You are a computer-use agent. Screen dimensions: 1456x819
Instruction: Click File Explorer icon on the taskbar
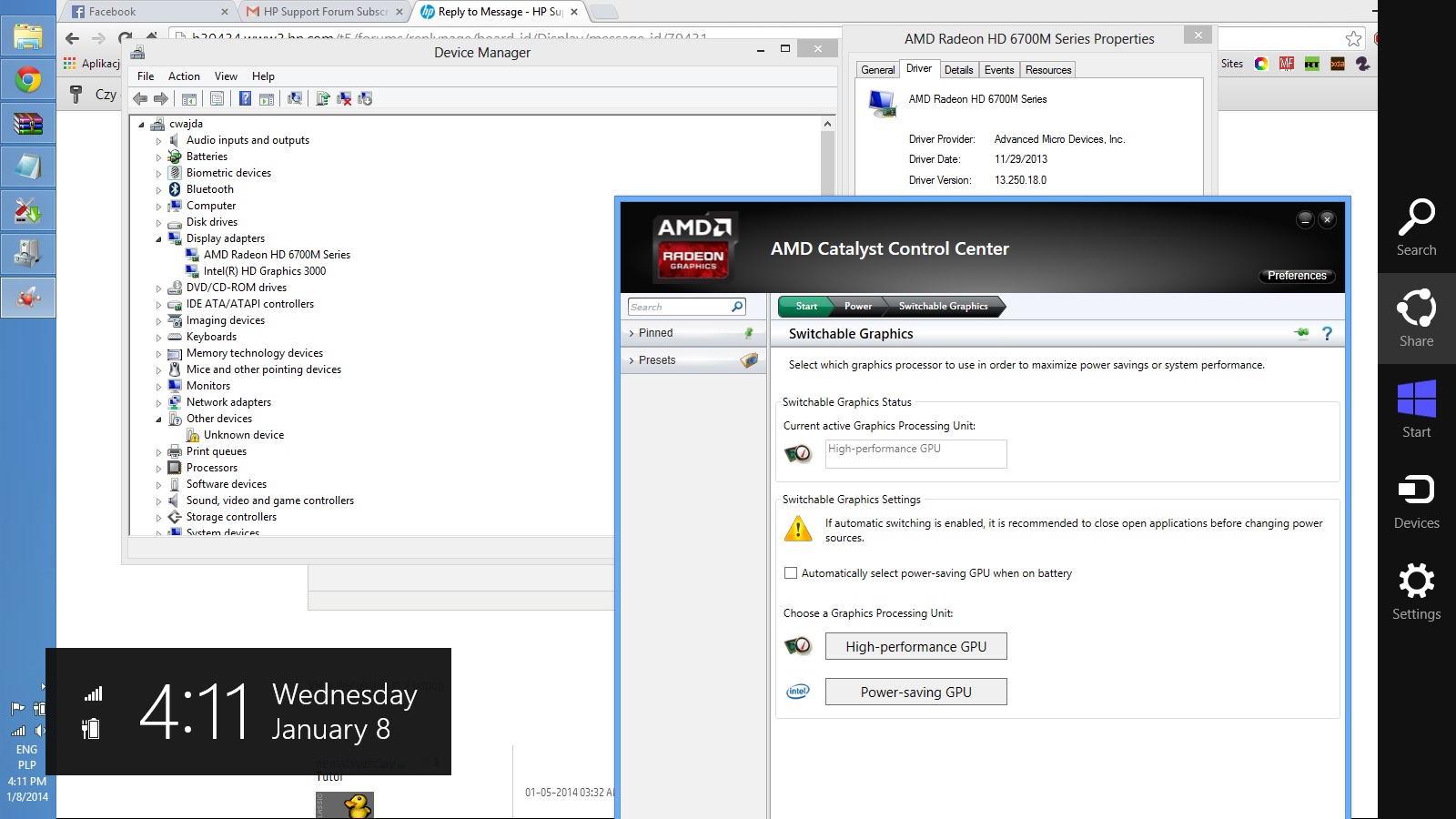tap(28, 36)
